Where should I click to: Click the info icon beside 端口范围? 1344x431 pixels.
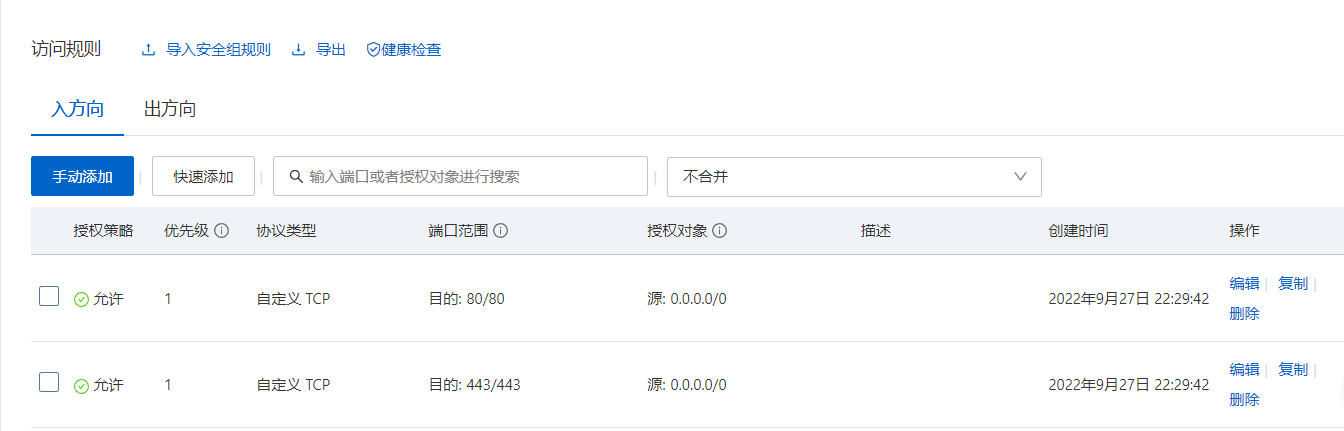[501, 231]
